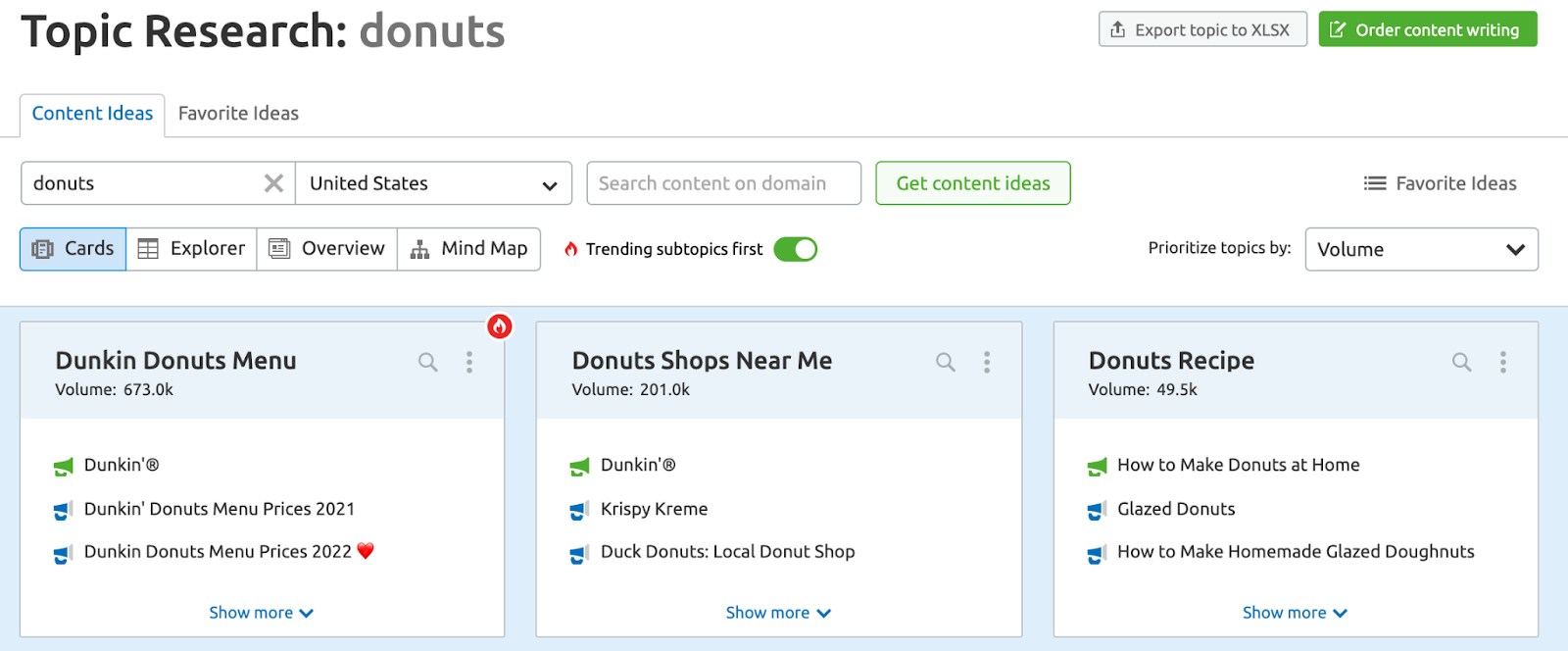Click Export topic to XLSX button
This screenshot has height=651, width=1568.
pos(1201,29)
